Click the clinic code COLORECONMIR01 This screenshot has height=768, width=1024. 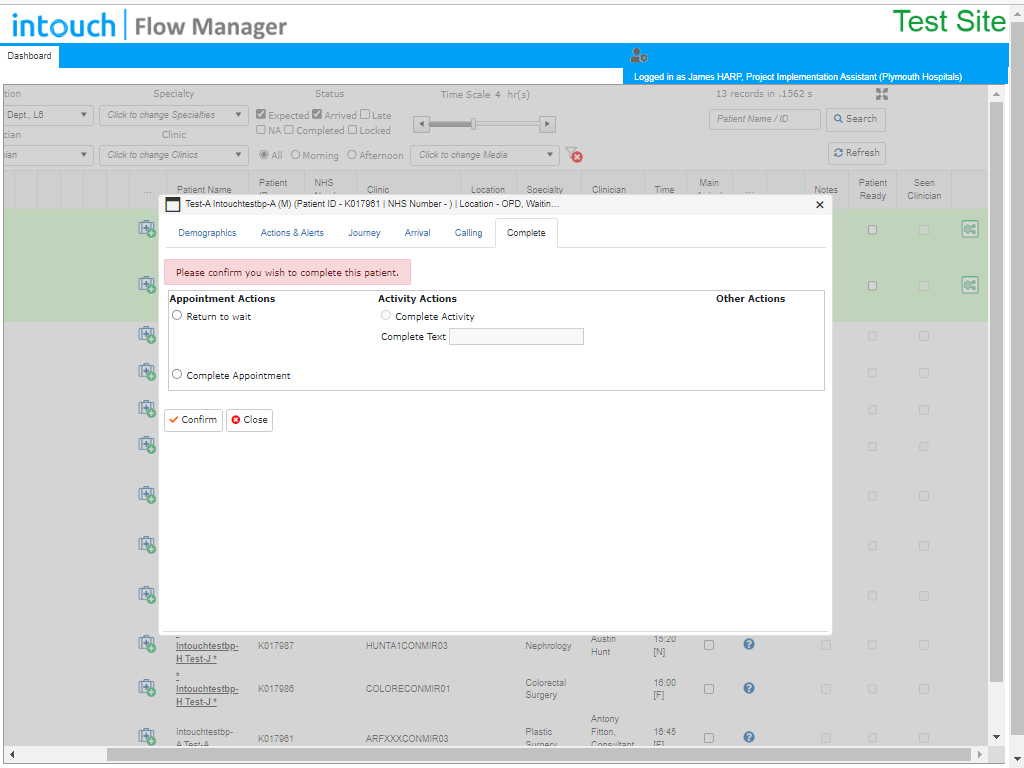408,689
